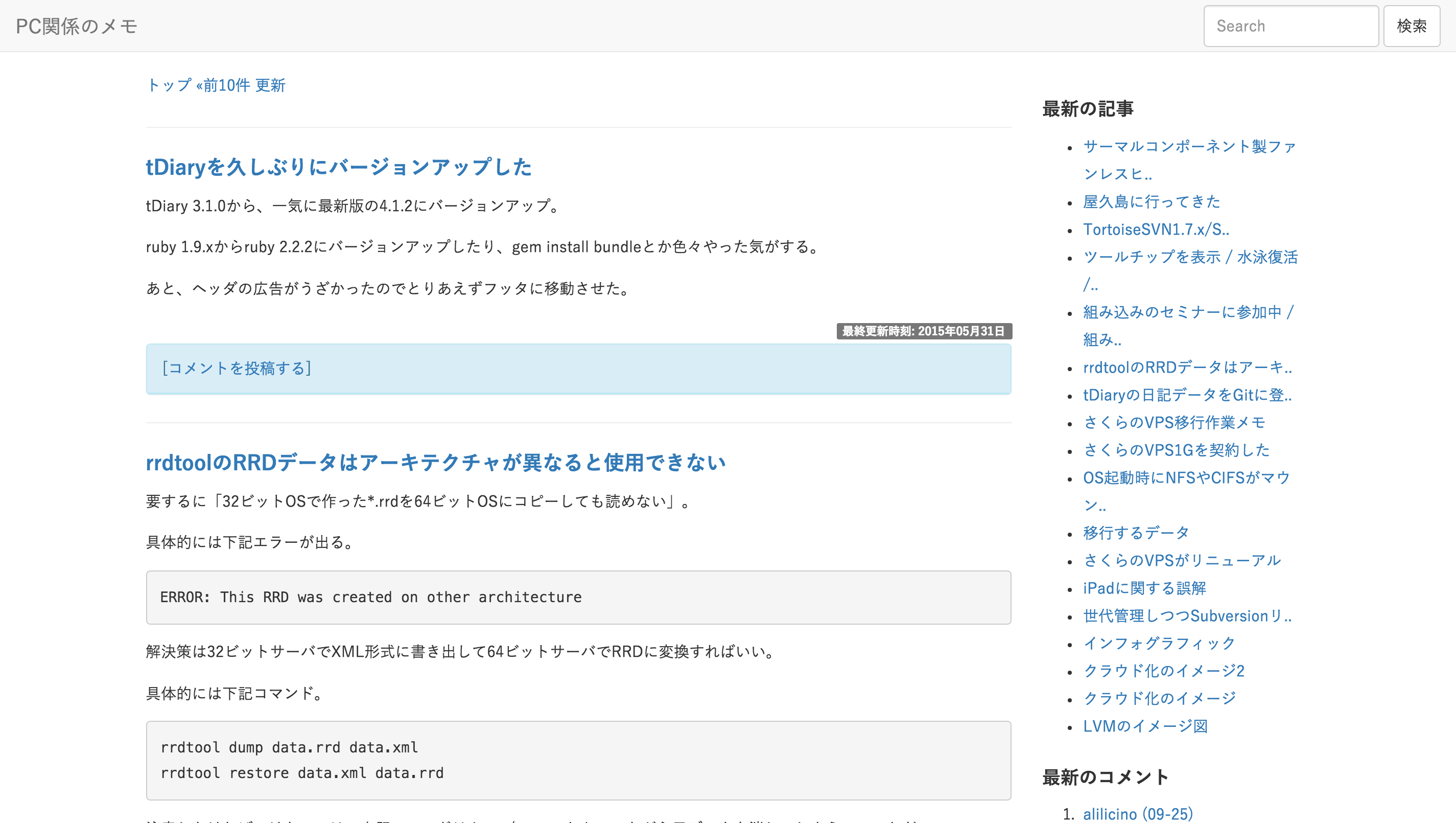Go to トップ navigation link
The width and height of the screenshot is (1456, 823).
tap(169, 85)
